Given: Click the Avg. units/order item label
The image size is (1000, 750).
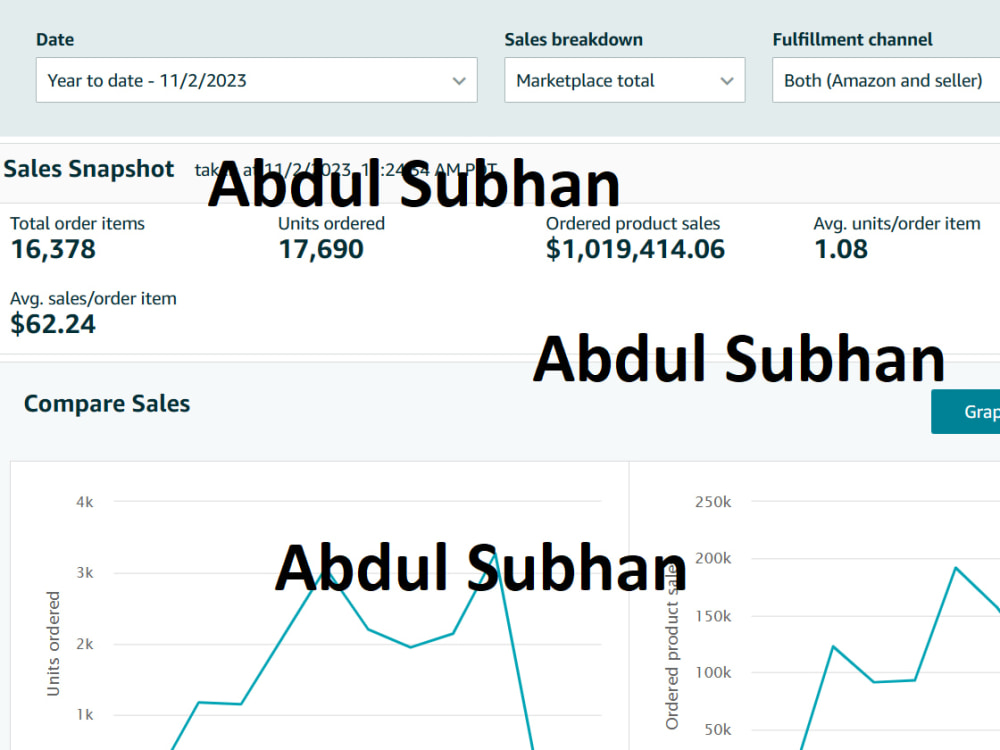Looking at the screenshot, I should [x=897, y=223].
